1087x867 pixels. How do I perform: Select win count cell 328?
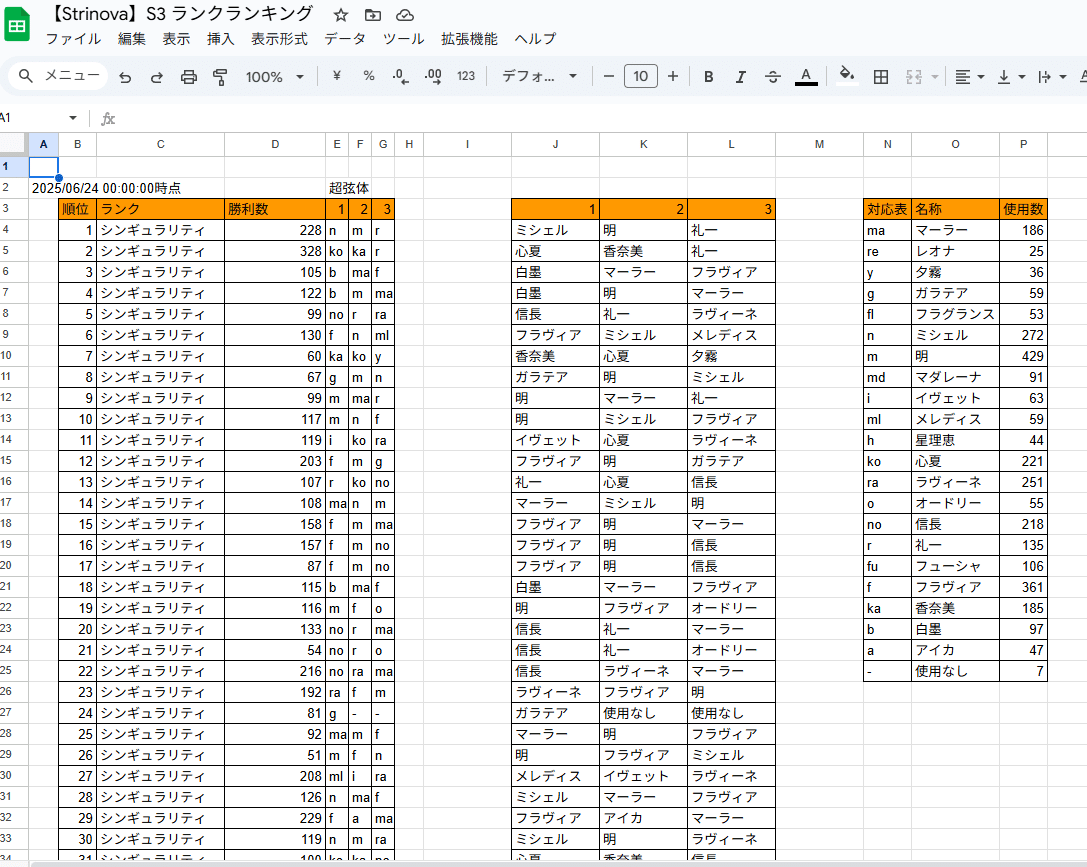(275, 251)
